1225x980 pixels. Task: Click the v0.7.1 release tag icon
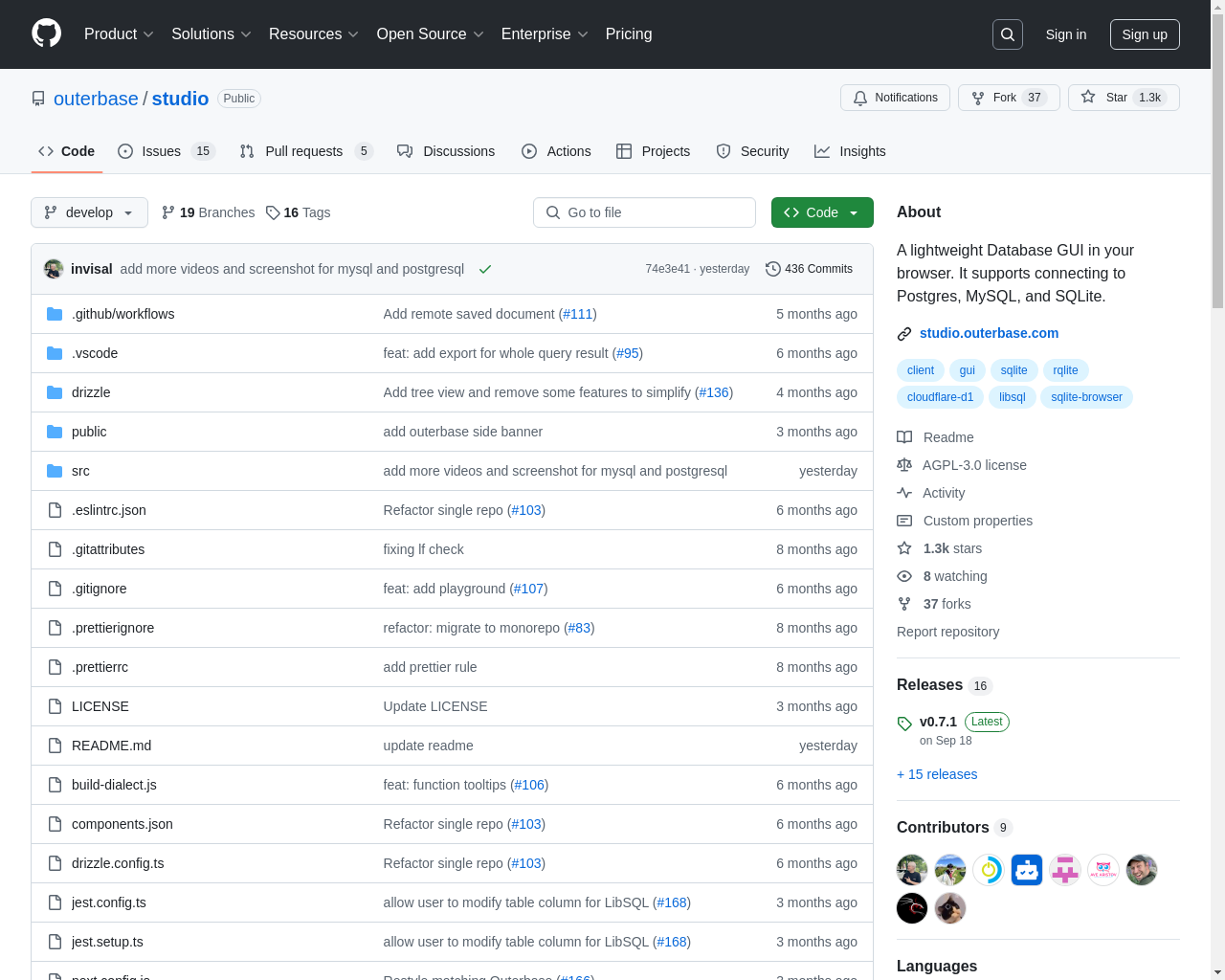click(x=904, y=724)
